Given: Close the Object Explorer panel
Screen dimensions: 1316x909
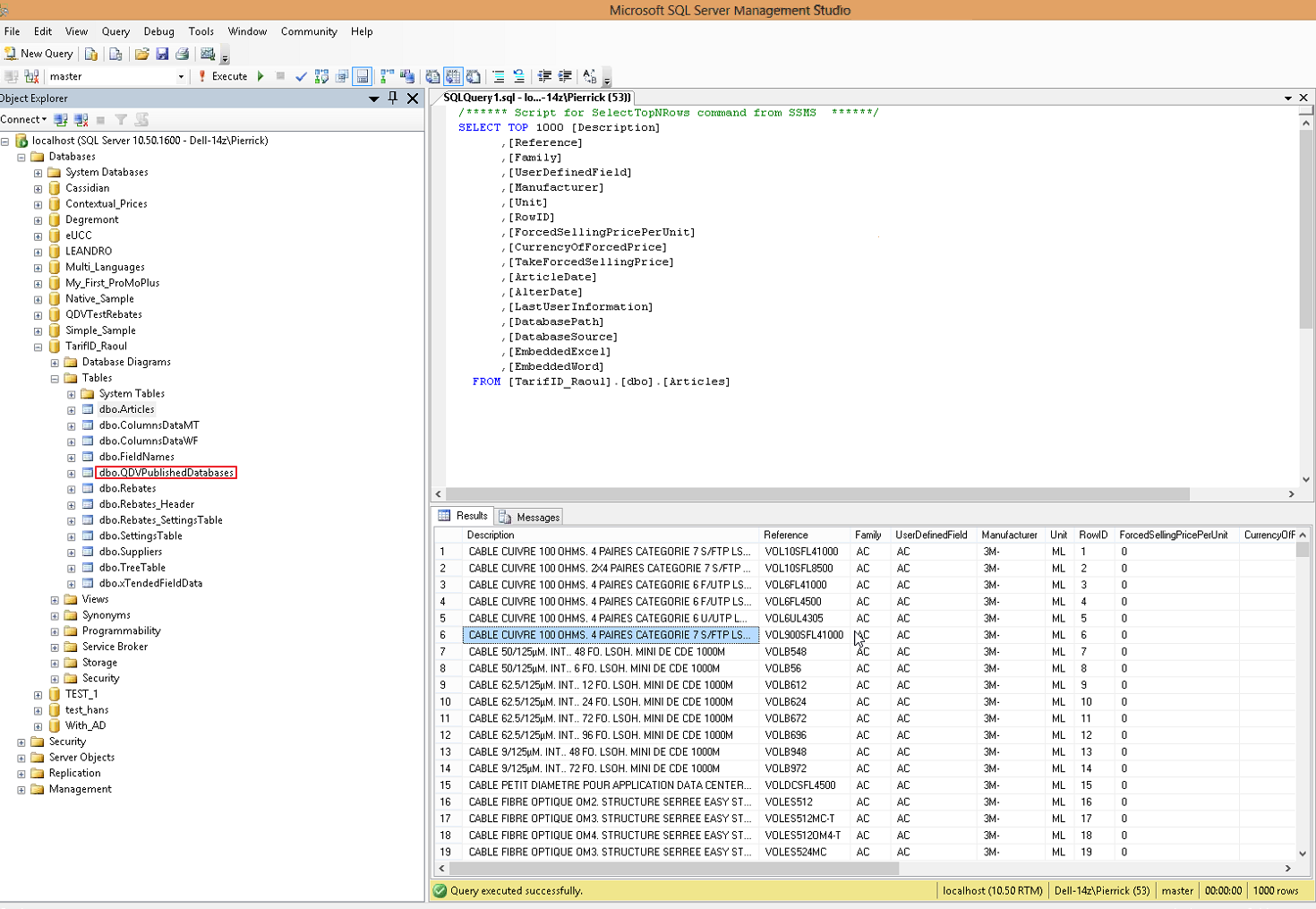Looking at the screenshot, I should [x=413, y=99].
